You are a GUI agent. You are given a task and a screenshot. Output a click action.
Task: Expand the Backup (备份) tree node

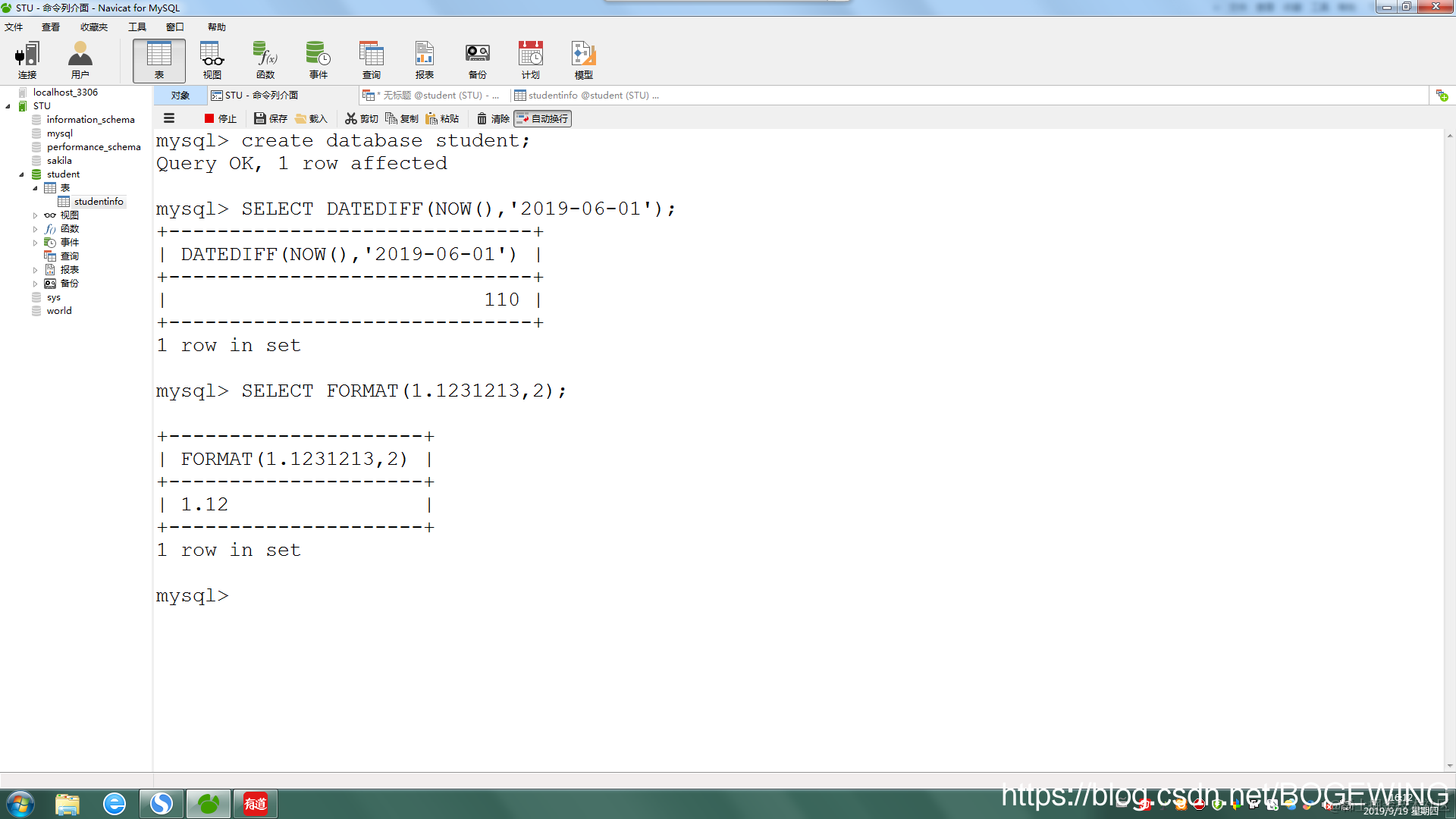tap(35, 284)
